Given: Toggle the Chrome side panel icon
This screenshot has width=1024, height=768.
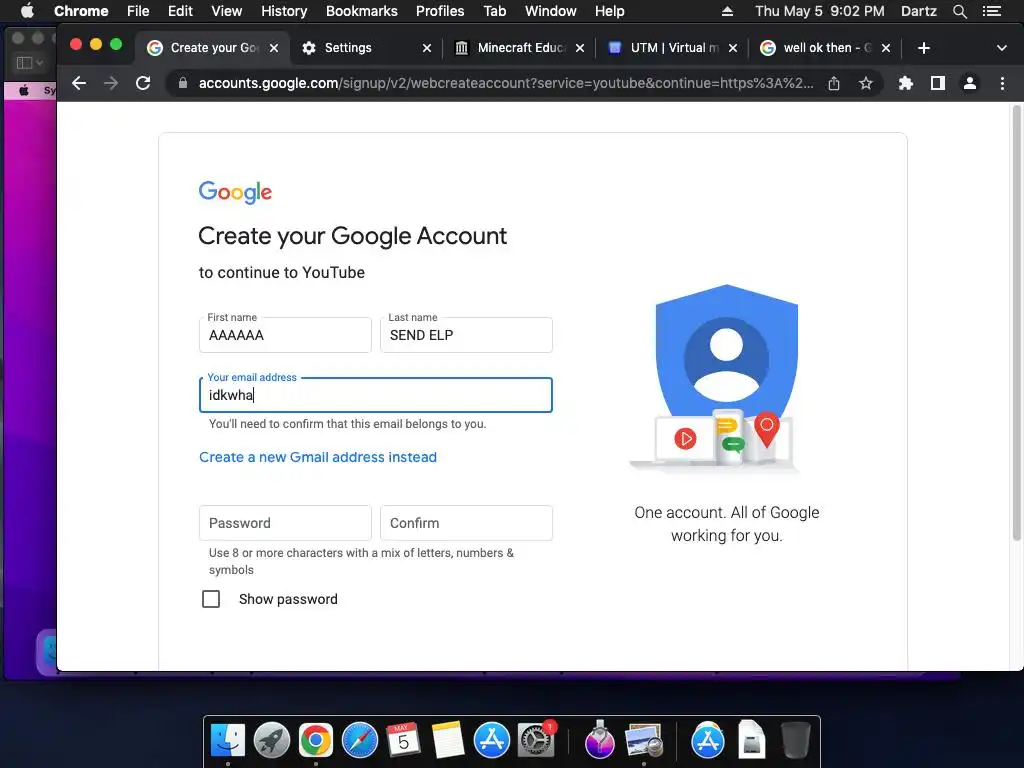Looking at the screenshot, I should click(x=938, y=83).
